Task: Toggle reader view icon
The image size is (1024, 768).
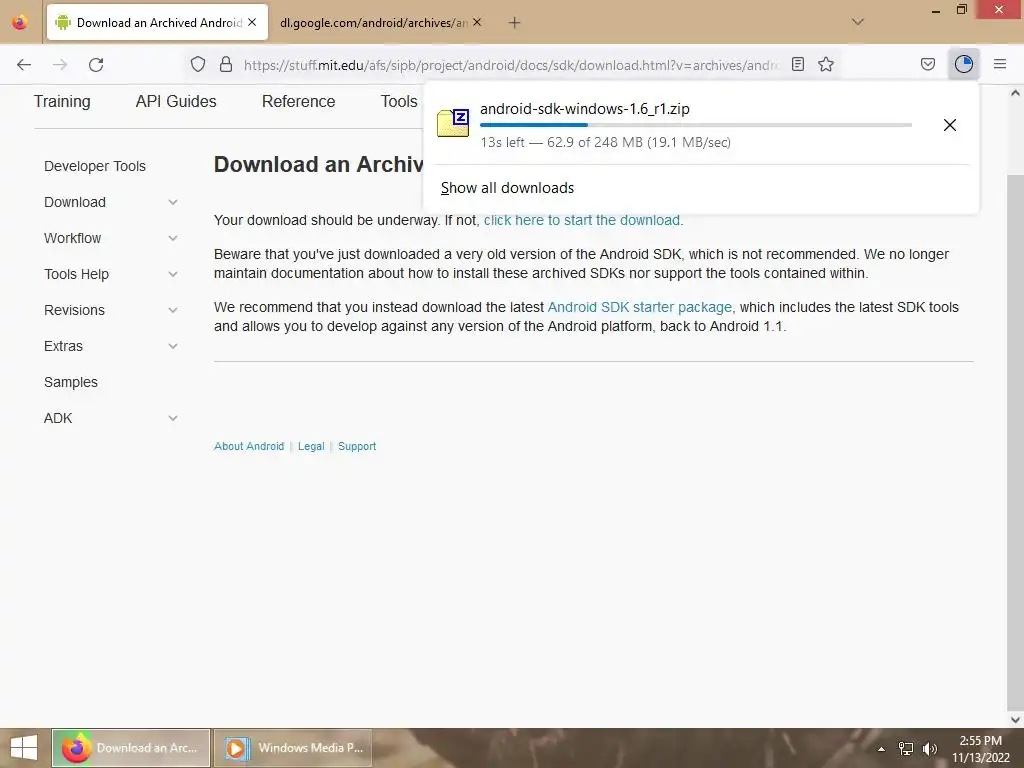Action: (797, 64)
